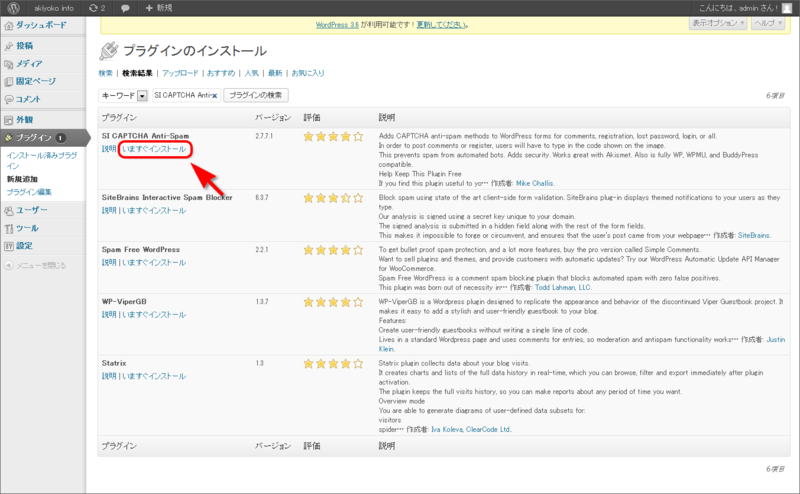Collapse menu via メニューを閉じる arrow icon

coord(9,265)
